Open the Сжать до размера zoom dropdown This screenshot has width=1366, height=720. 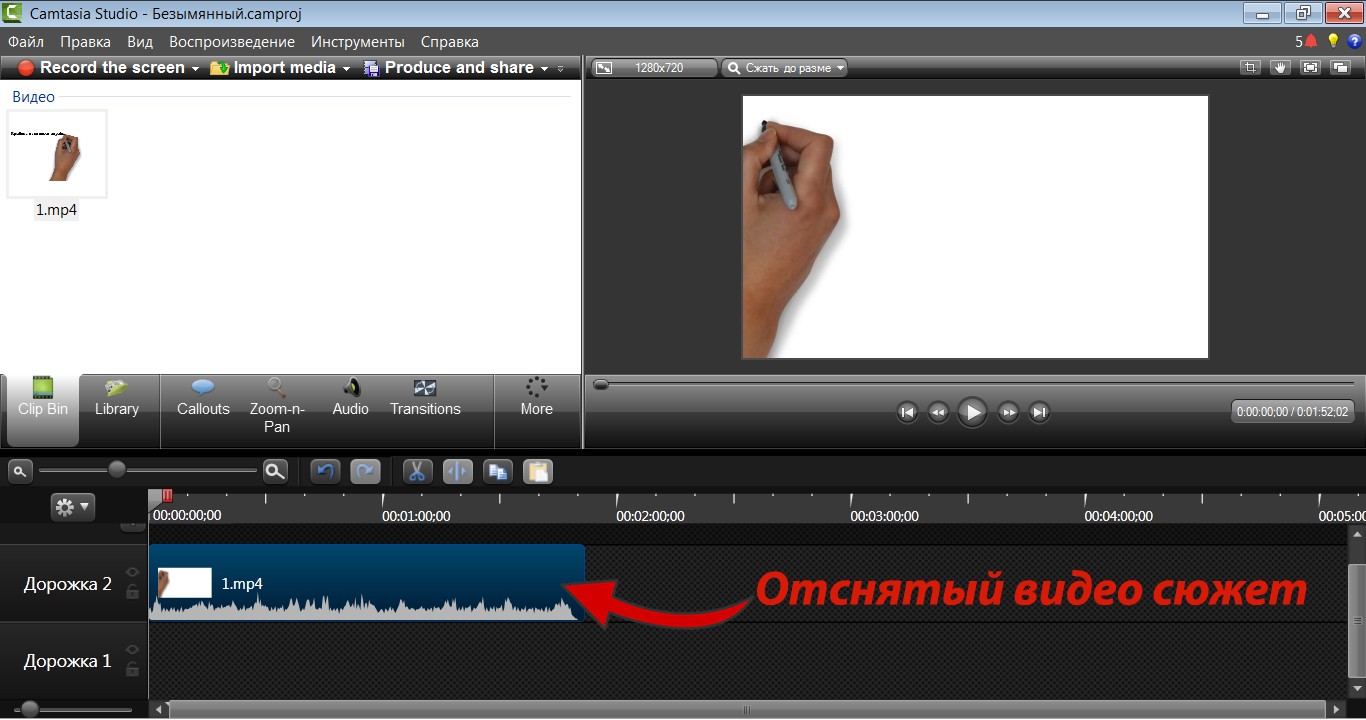point(785,68)
